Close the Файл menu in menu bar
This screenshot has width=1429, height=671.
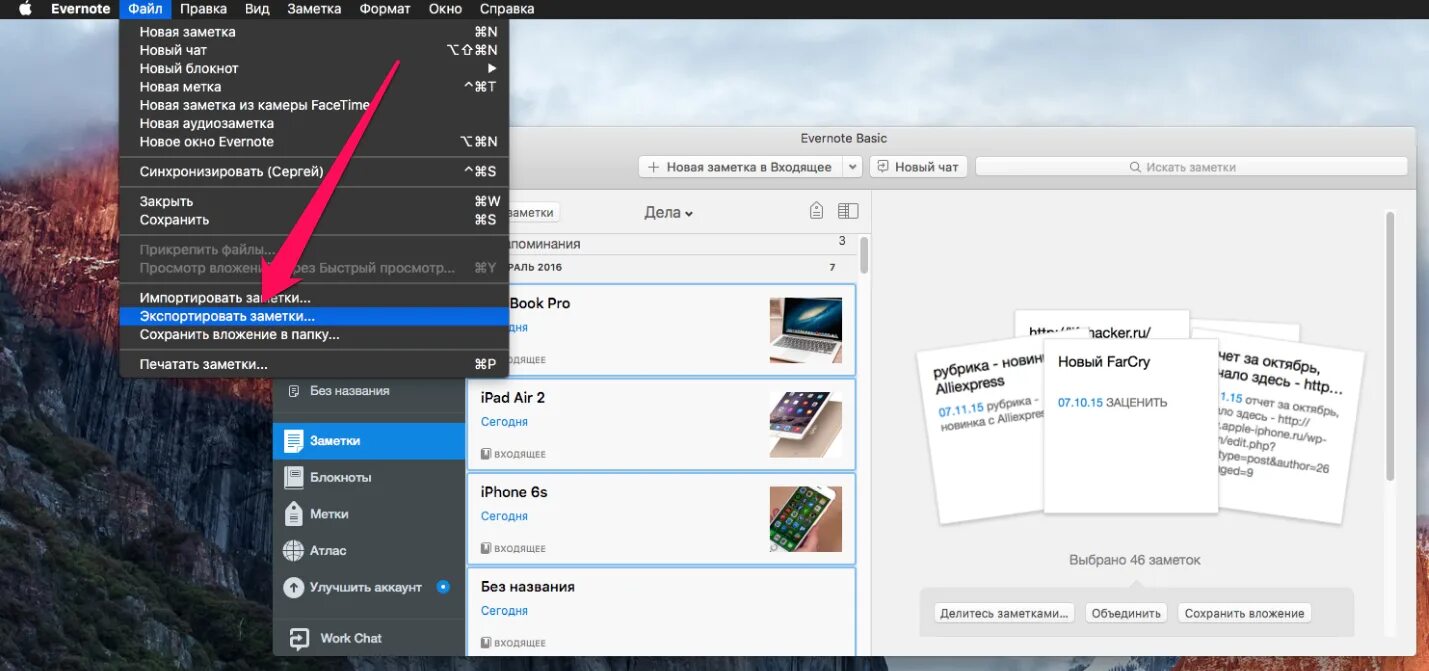point(145,9)
